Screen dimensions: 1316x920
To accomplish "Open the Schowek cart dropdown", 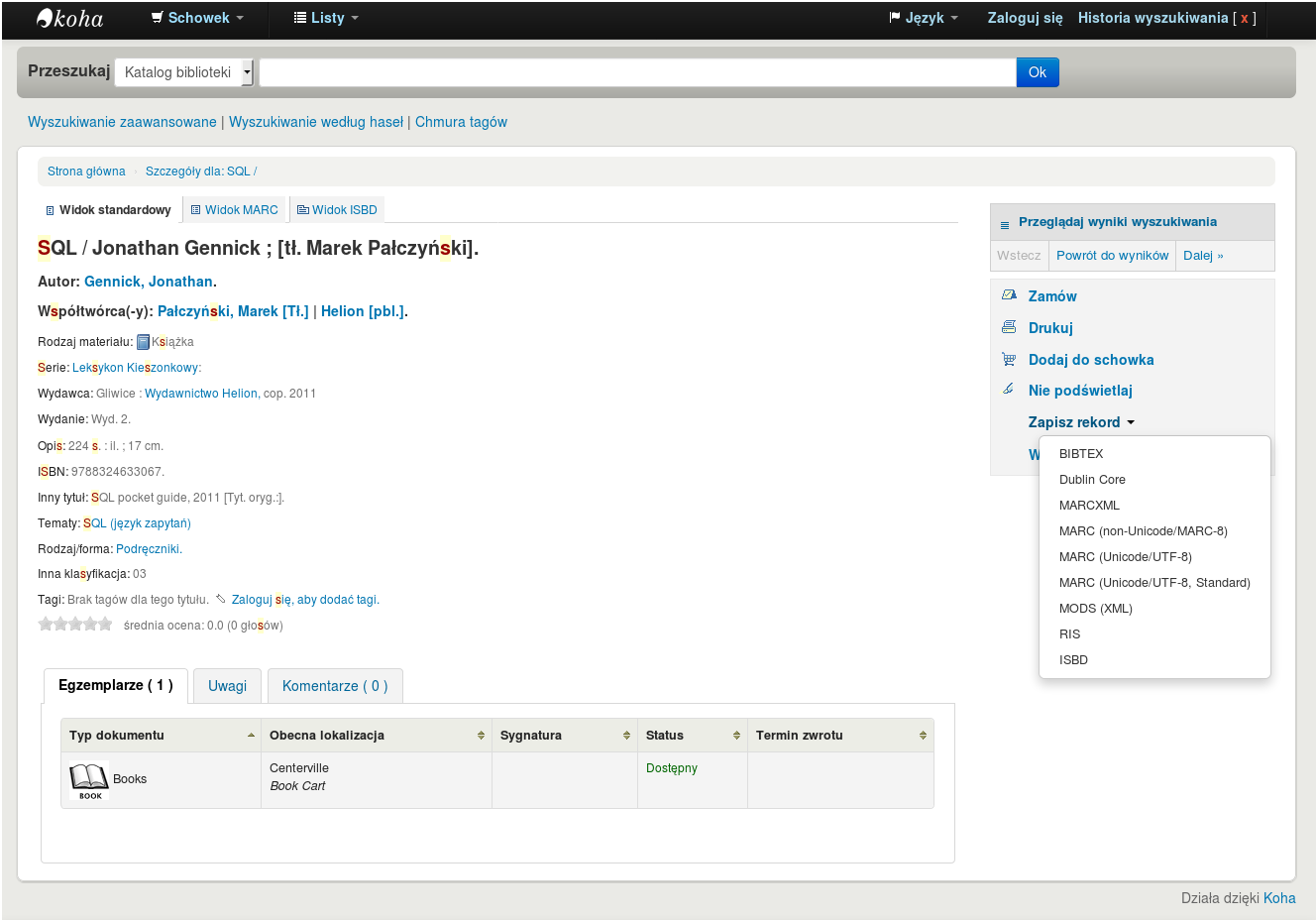I will tap(196, 18).
